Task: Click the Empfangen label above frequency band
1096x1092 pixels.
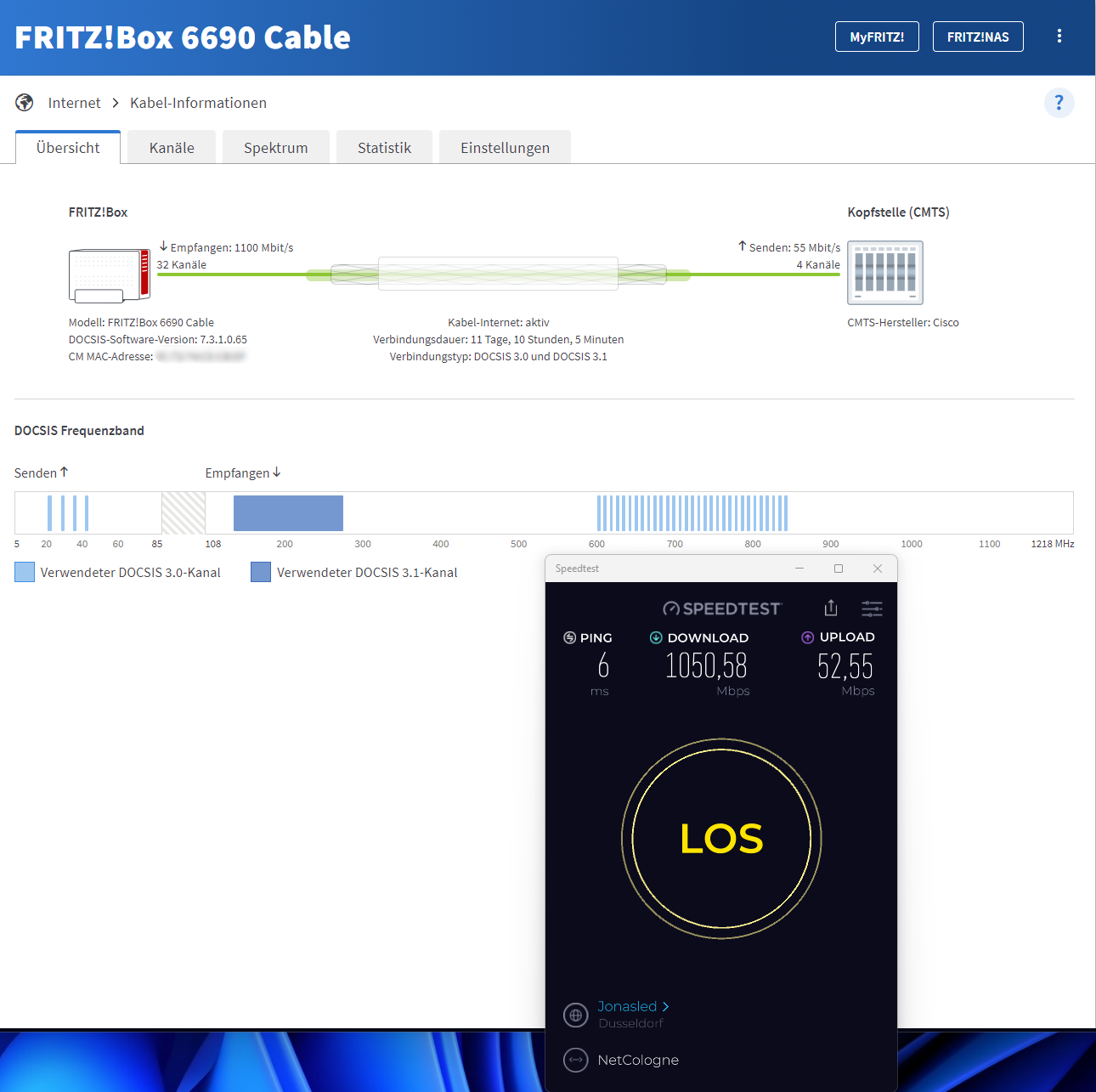Action: pyautogui.click(x=243, y=472)
